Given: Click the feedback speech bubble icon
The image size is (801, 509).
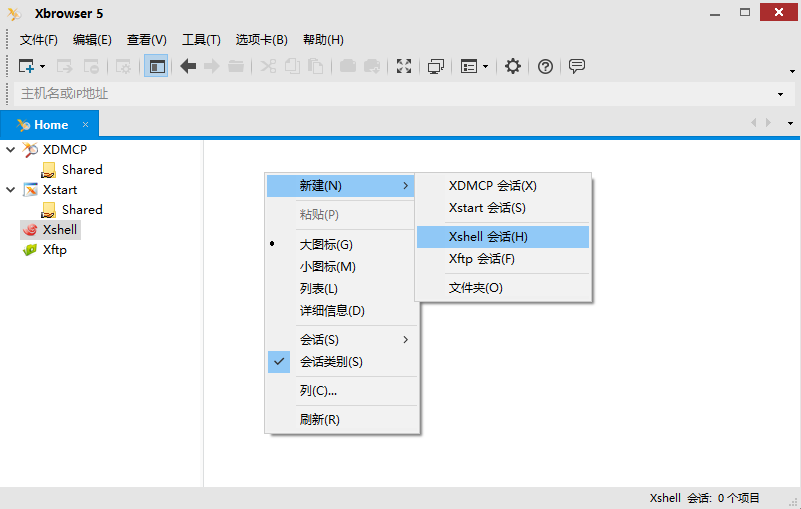Looking at the screenshot, I should click(x=577, y=66).
